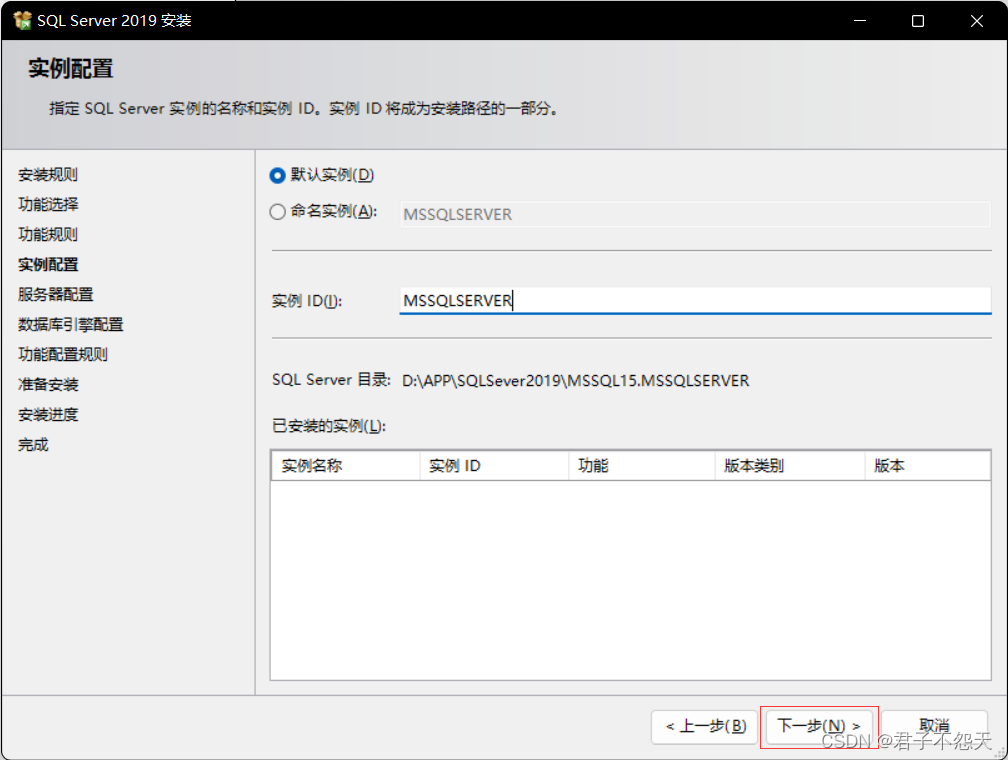Select the named instance radio button
The height and width of the screenshot is (760, 1008).
point(277,212)
